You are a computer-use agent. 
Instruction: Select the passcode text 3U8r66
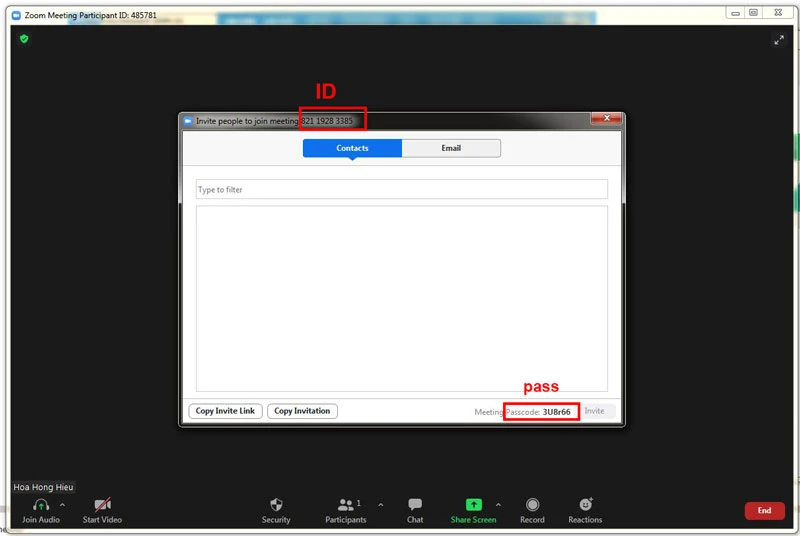tap(556, 412)
